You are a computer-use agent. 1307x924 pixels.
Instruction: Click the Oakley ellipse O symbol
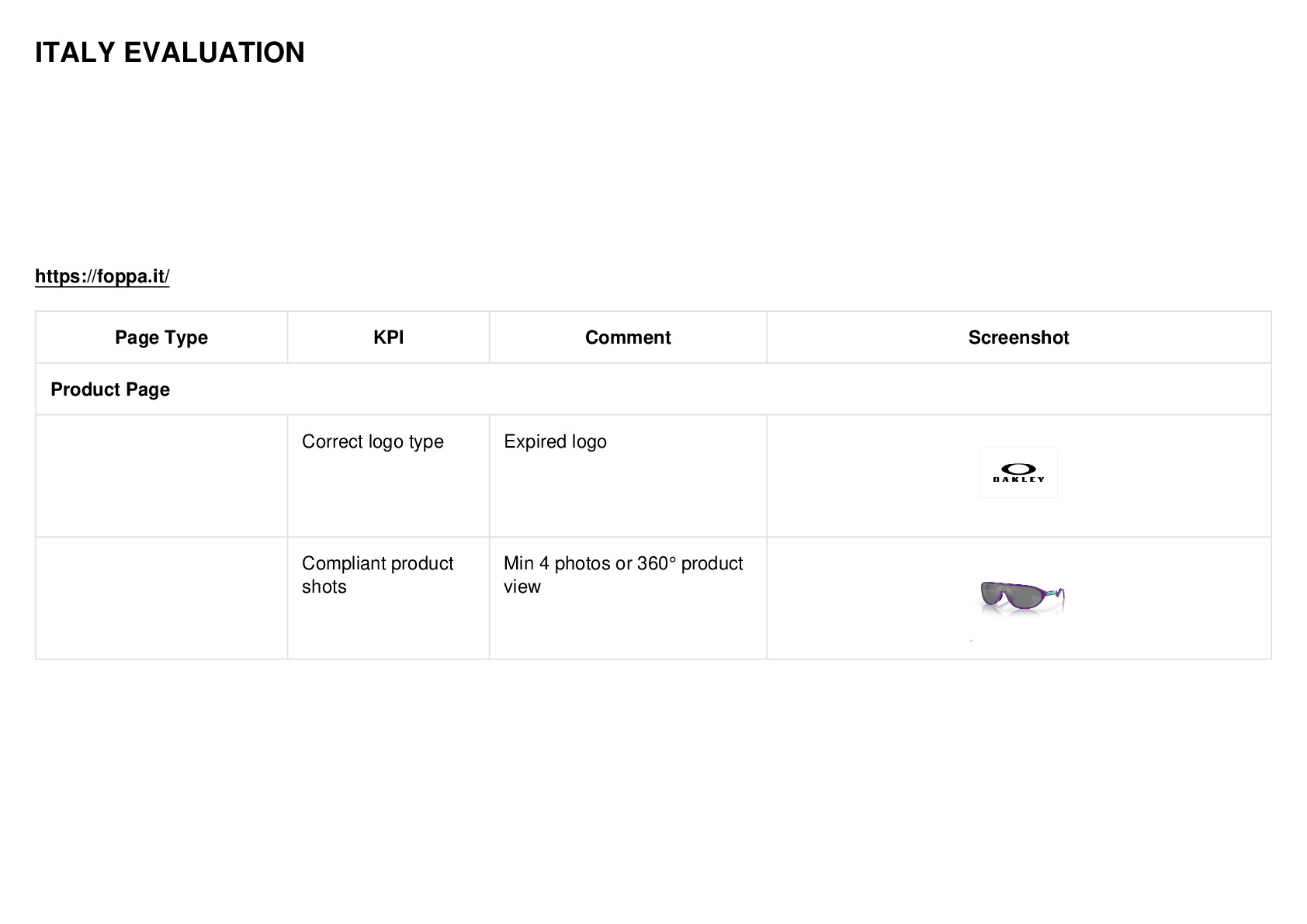[x=1018, y=469]
